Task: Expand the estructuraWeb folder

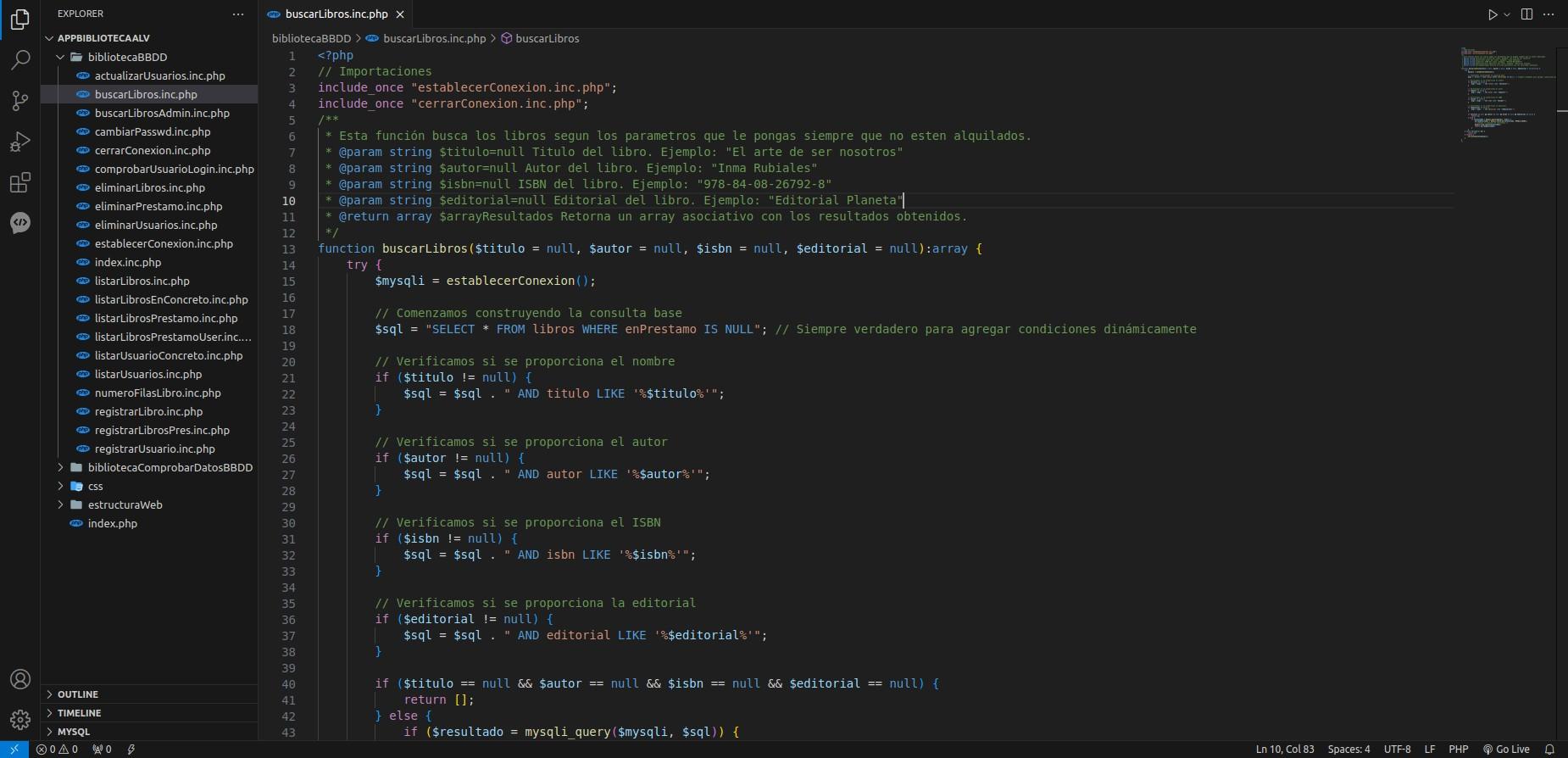Action: (x=149, y=504)
